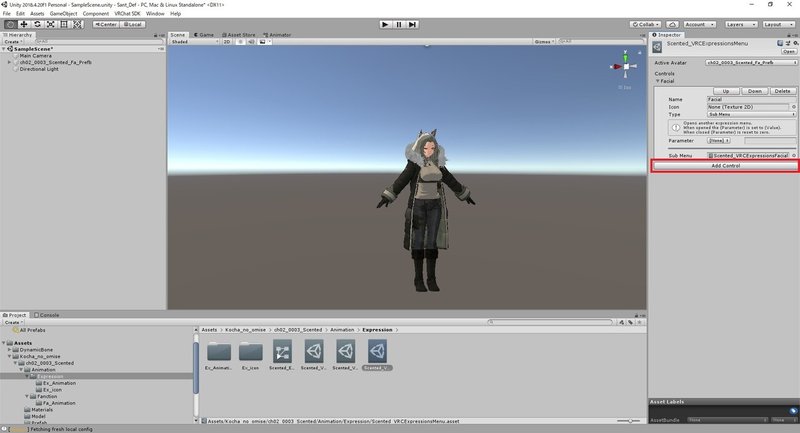Expand the ch02_0003_Scented_Fa_Prefb hierarchy item
The width and height of the screenshot is (800, 433).
9,62
